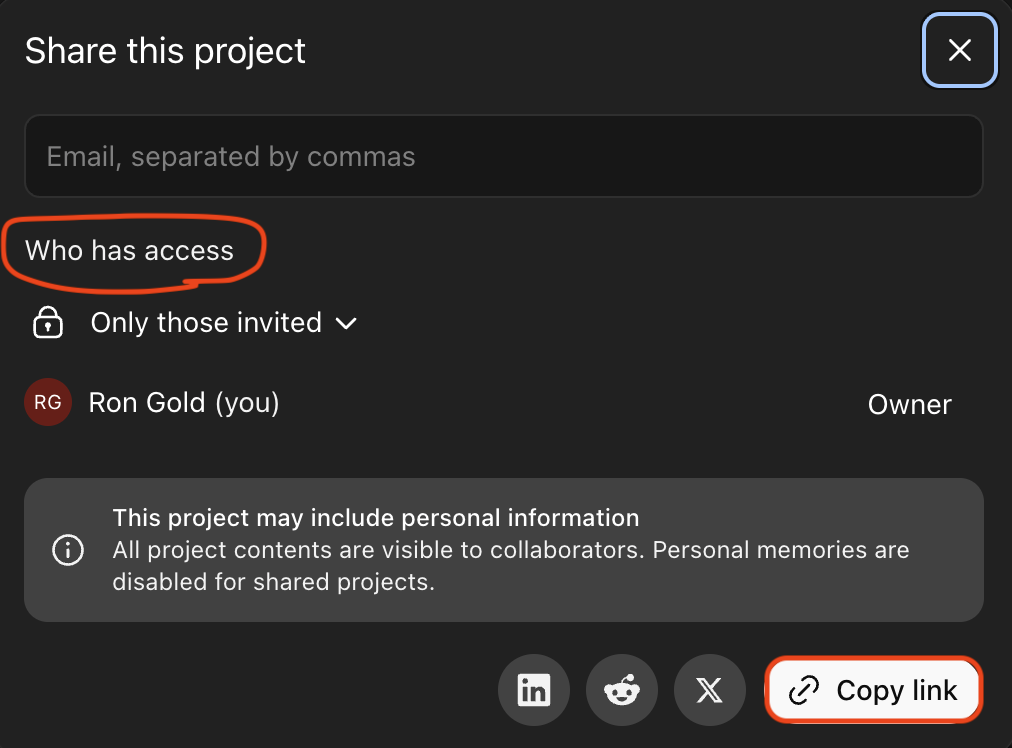Click the chain link icon in Copy link
The height and width of the screenshot is (748, 1012).
point(804,690)
